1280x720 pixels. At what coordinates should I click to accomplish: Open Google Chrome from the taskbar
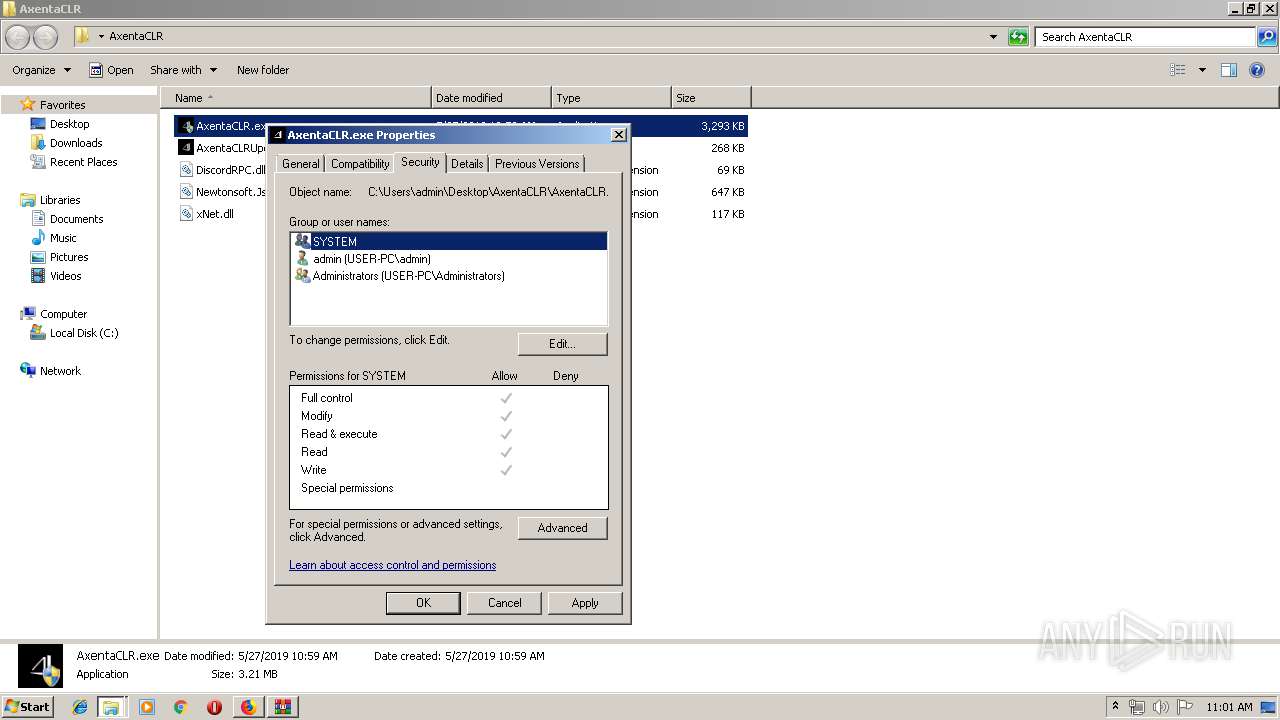pos(181,707)
